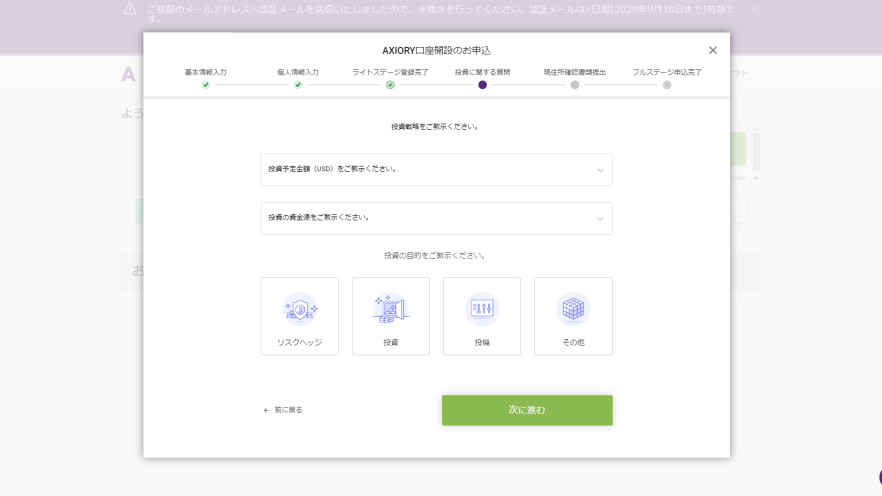Select the リスクヘッジ purpose card
Screen dimensions: 882x496
click(299, 316)
